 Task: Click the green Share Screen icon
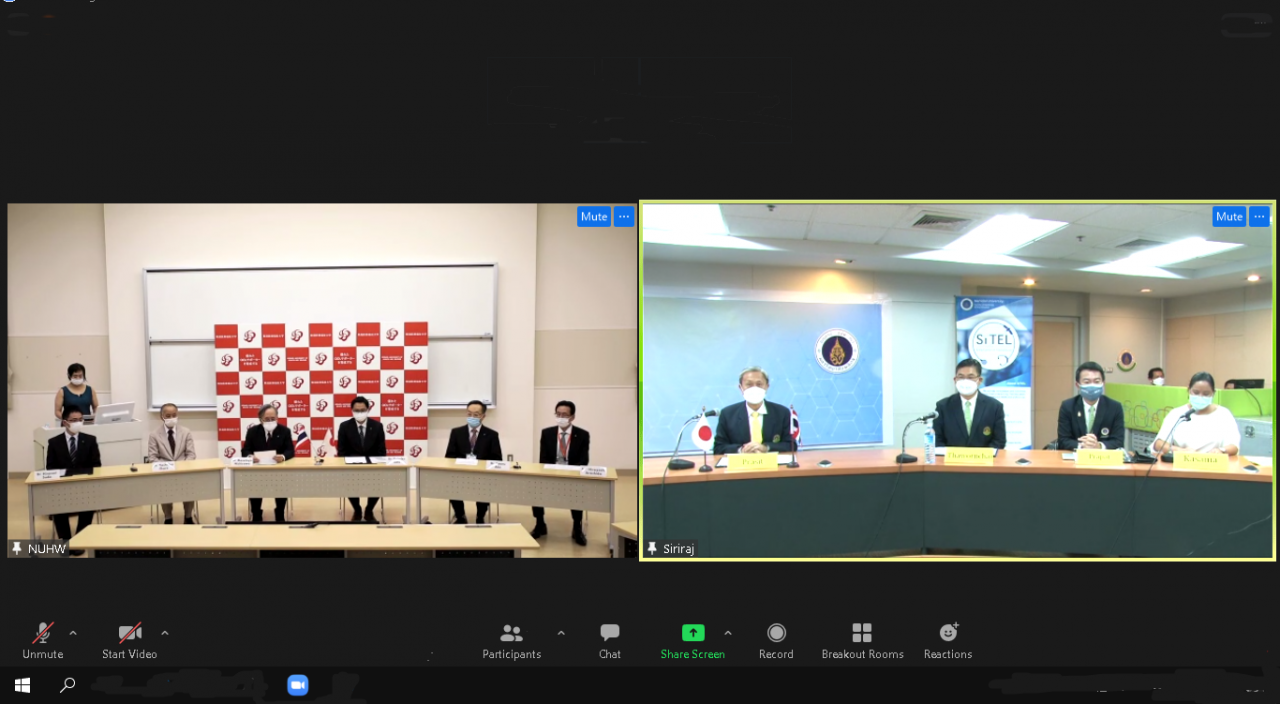pos(692,633)
